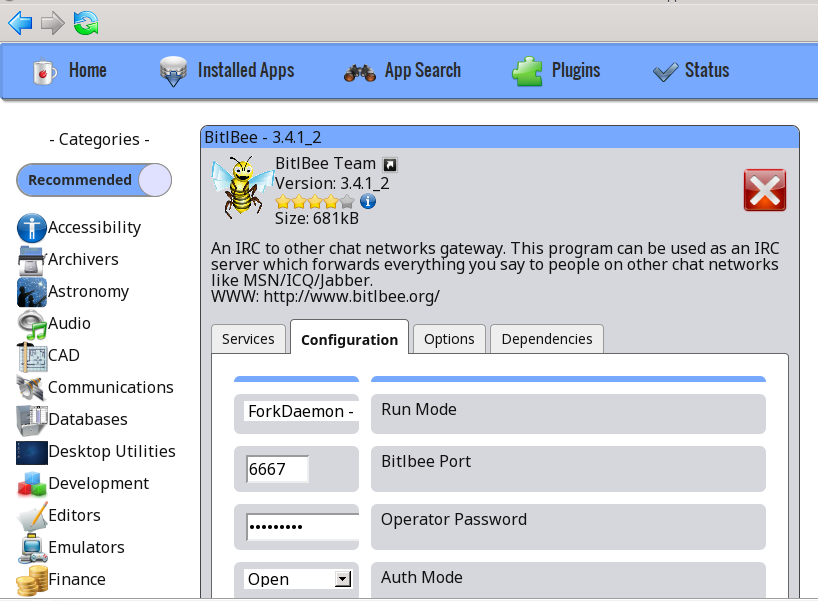Screen dimensions: 818x601
Task: Click the Version: 3.4.1_2 text
Action: click(332, 184)
